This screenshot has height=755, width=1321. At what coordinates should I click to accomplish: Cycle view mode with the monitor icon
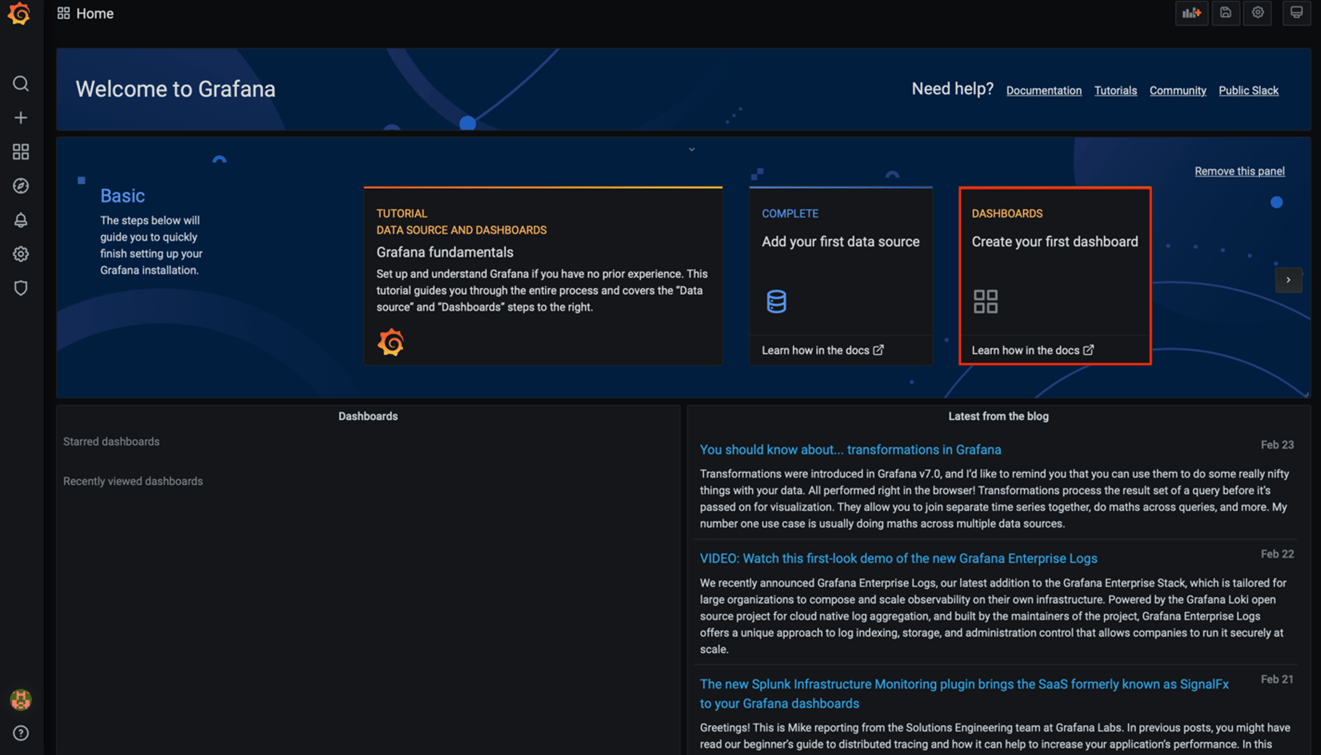[1296, 13]
